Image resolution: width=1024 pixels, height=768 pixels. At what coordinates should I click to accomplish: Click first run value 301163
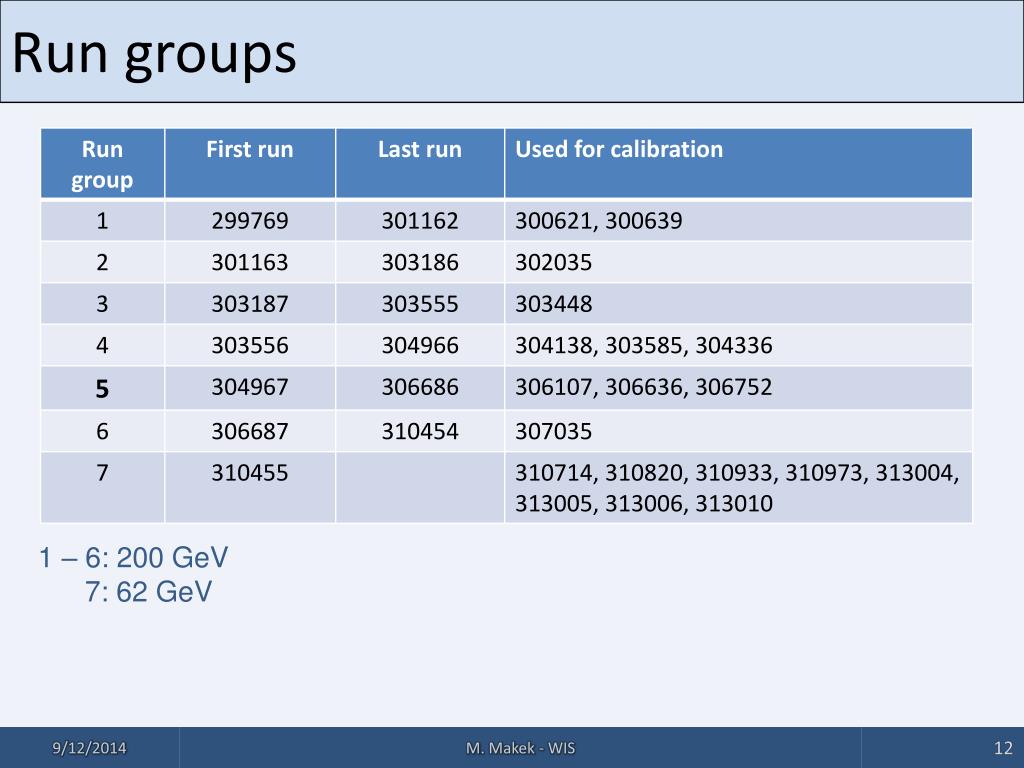coord(249,263)
